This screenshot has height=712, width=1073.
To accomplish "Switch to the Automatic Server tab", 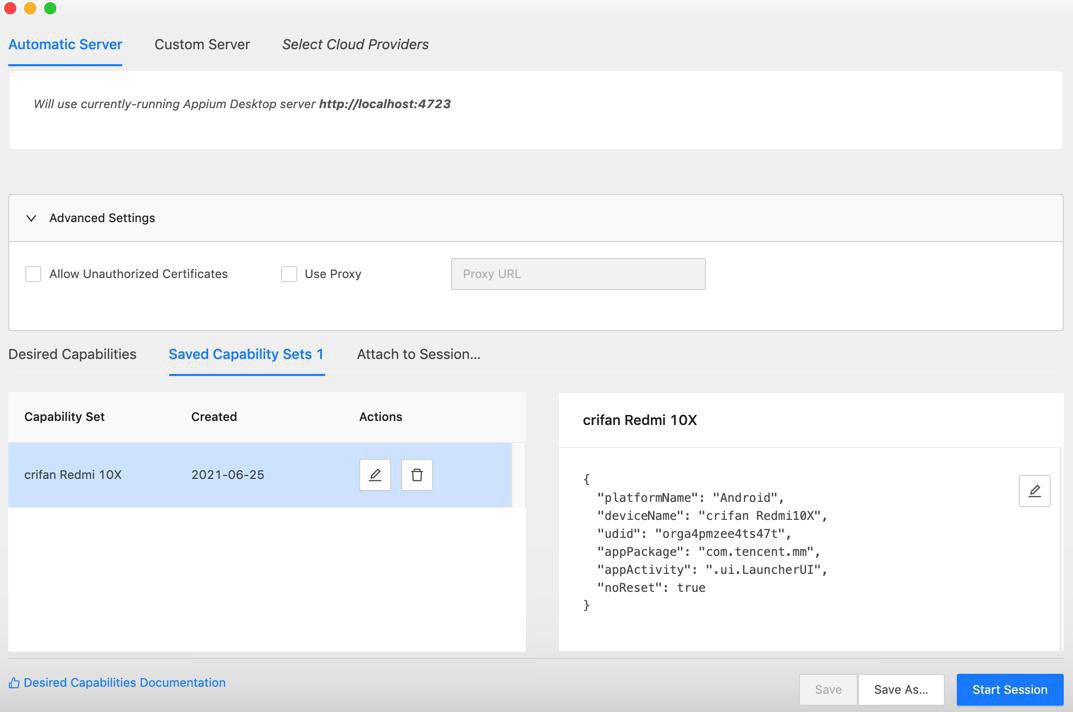I will pyautogui.click(x=65, y=44).
